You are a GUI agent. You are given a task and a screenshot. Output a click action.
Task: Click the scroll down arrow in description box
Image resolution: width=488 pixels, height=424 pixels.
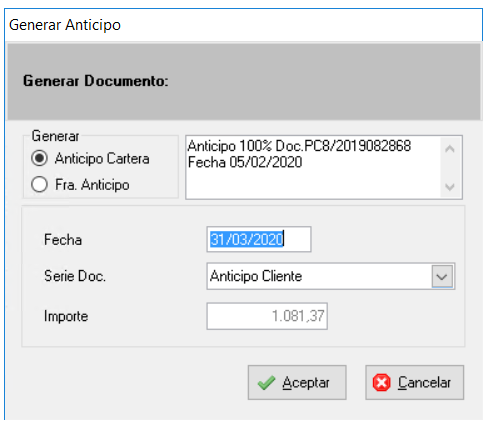tap(450, 186)
